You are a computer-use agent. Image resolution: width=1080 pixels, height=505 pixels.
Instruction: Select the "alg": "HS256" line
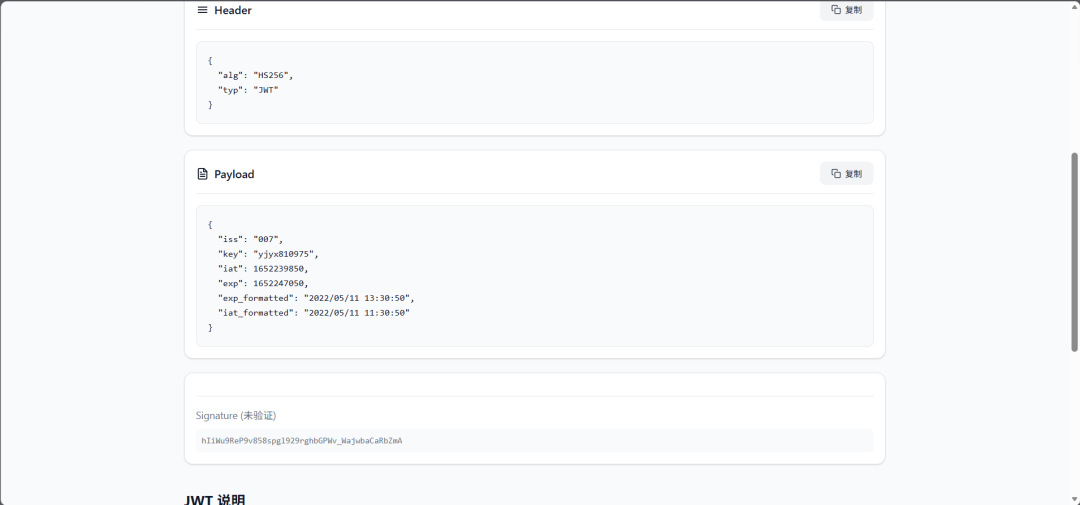click(x=256, y=75)
